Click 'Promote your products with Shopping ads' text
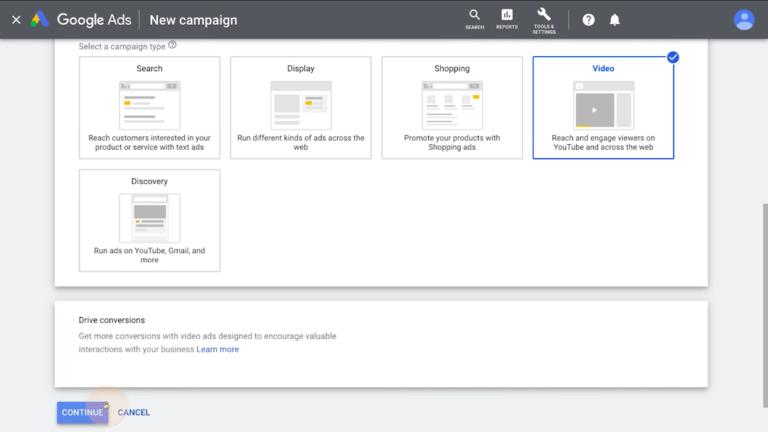Image resolution: width=768 pixels, height=432 pixels. click(x=452, y=143)
